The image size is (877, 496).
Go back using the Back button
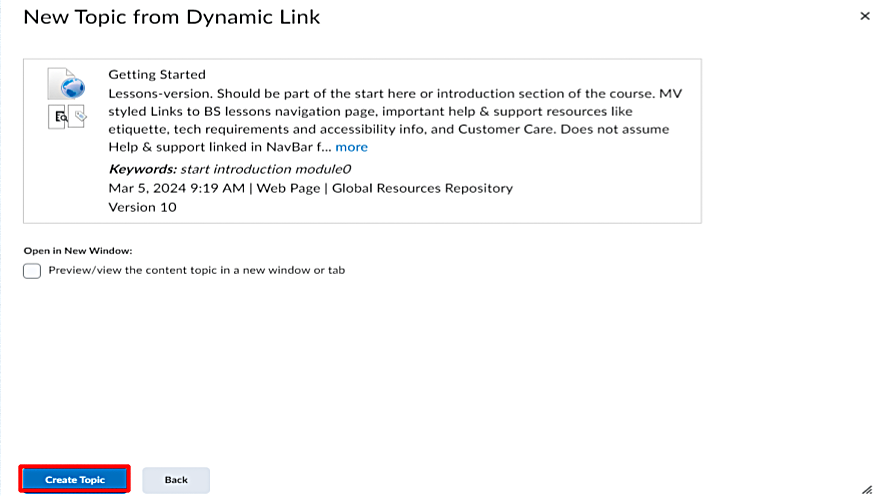(x=176, y=480)
